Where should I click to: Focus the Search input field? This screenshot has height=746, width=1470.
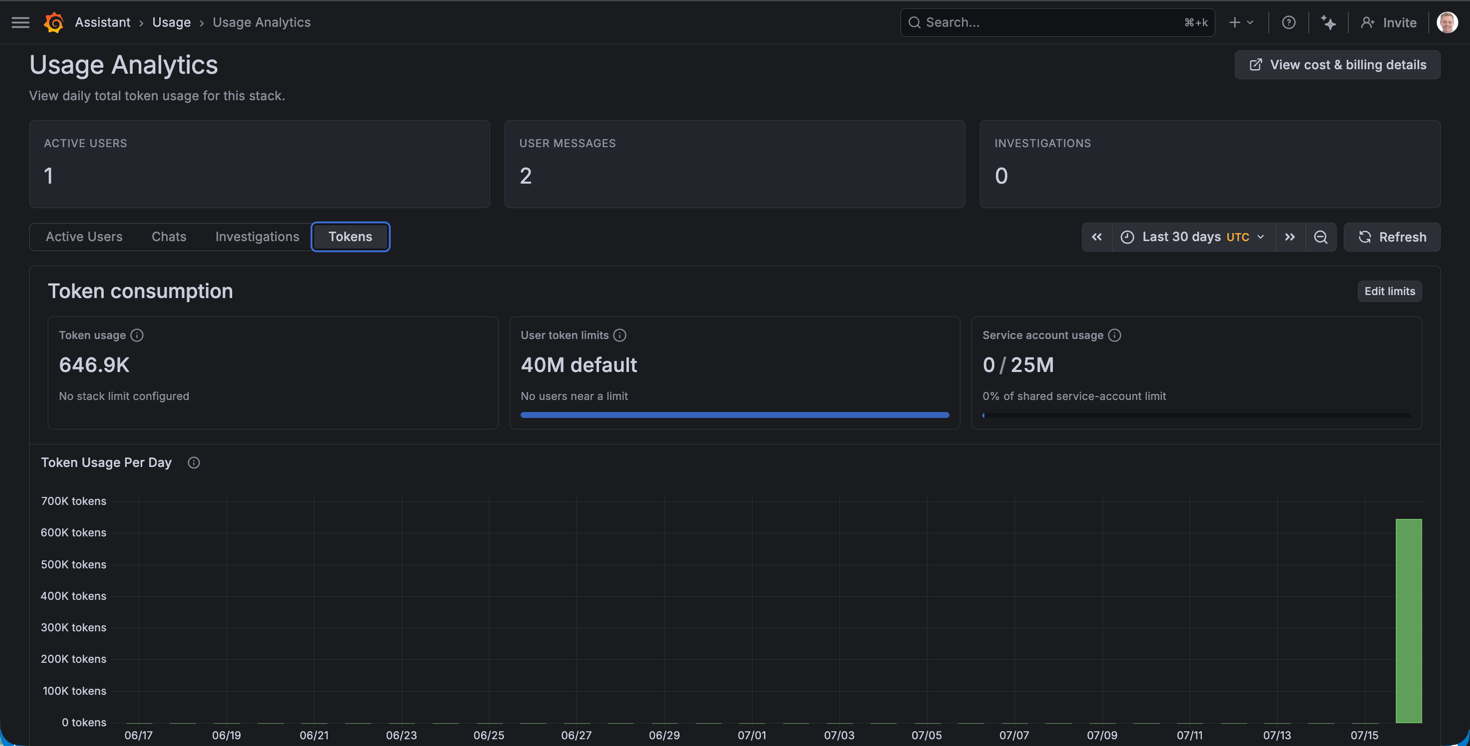(1057, 22)
